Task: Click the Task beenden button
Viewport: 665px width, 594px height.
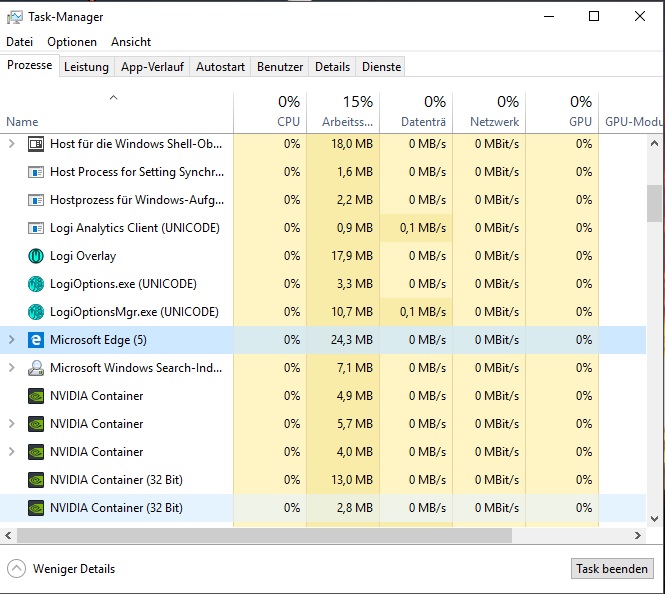Action: 612,569
